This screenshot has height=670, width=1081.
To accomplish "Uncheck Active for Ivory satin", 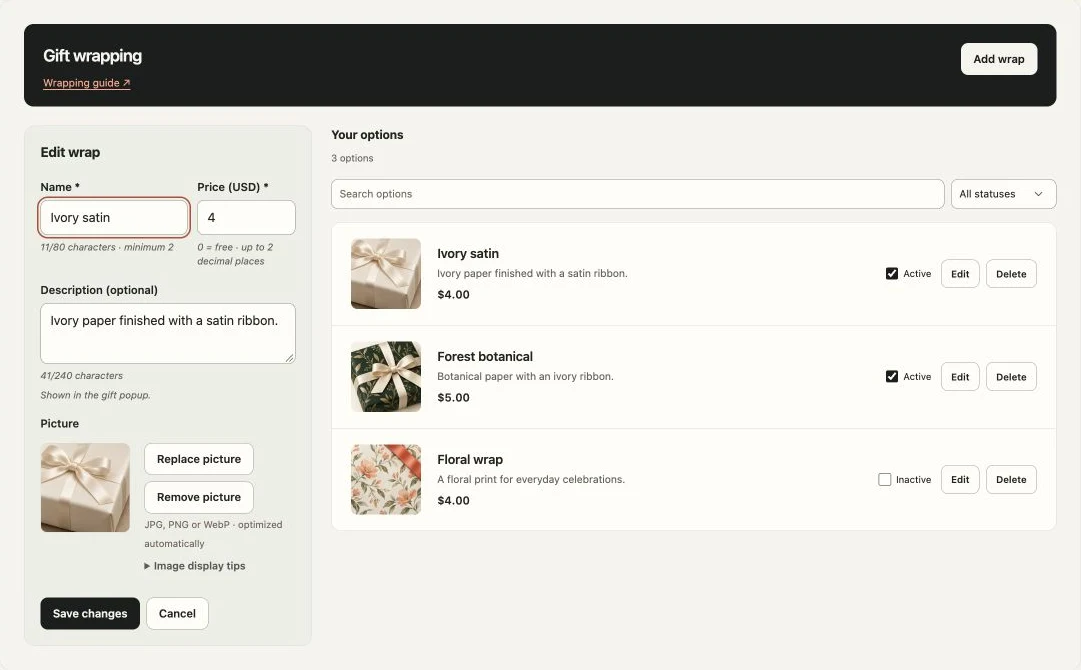I will pos(891,274).
